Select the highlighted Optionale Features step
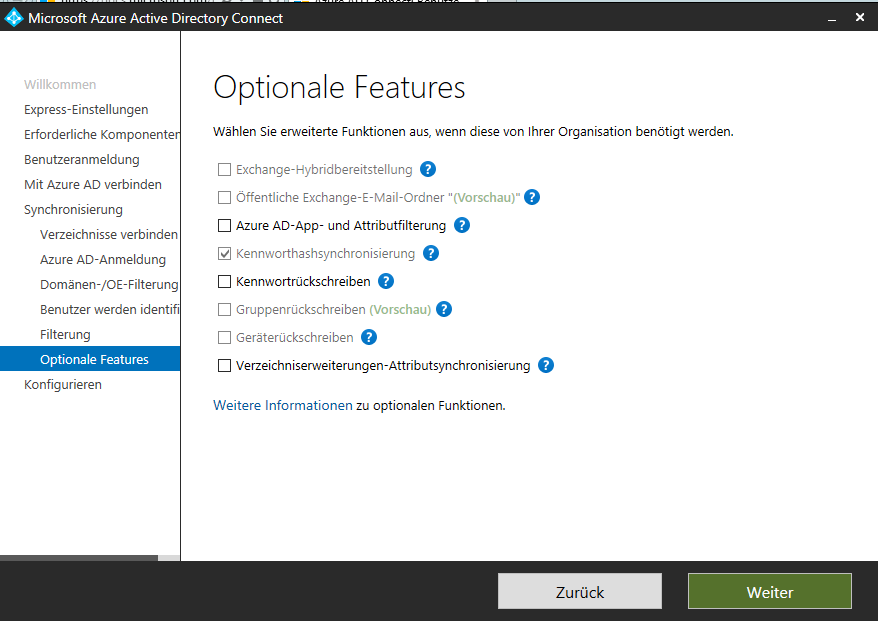Viewport: 878px width, 621px height. pos(90,359)
